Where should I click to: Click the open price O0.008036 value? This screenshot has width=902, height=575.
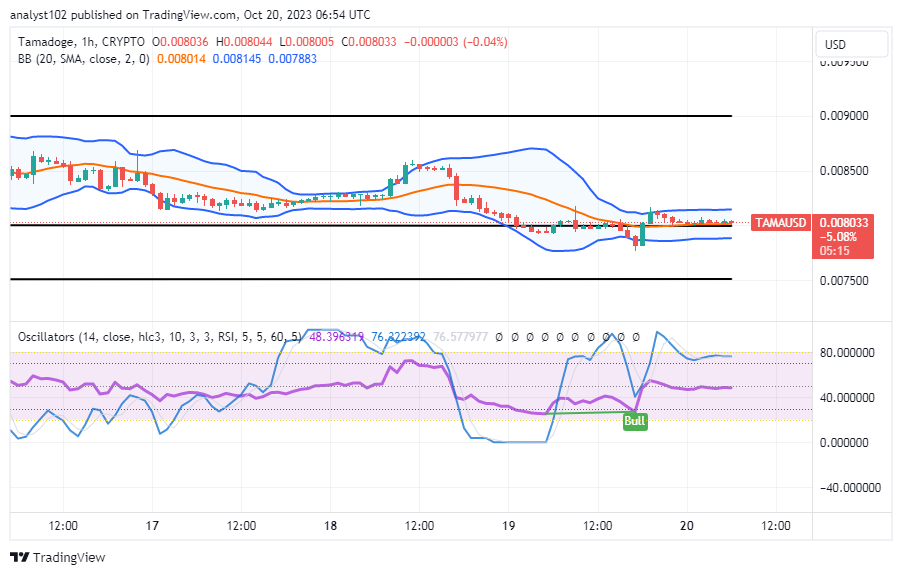point(180,42)
